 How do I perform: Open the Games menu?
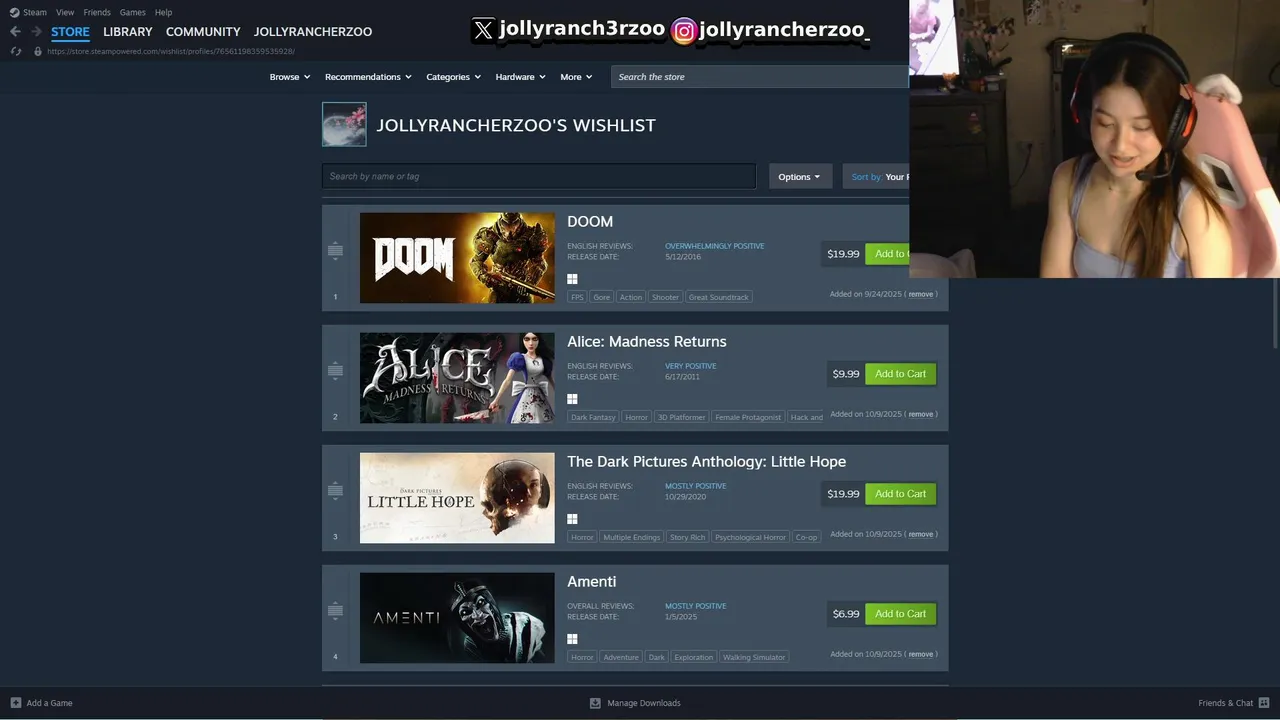[x=132, y=12]
